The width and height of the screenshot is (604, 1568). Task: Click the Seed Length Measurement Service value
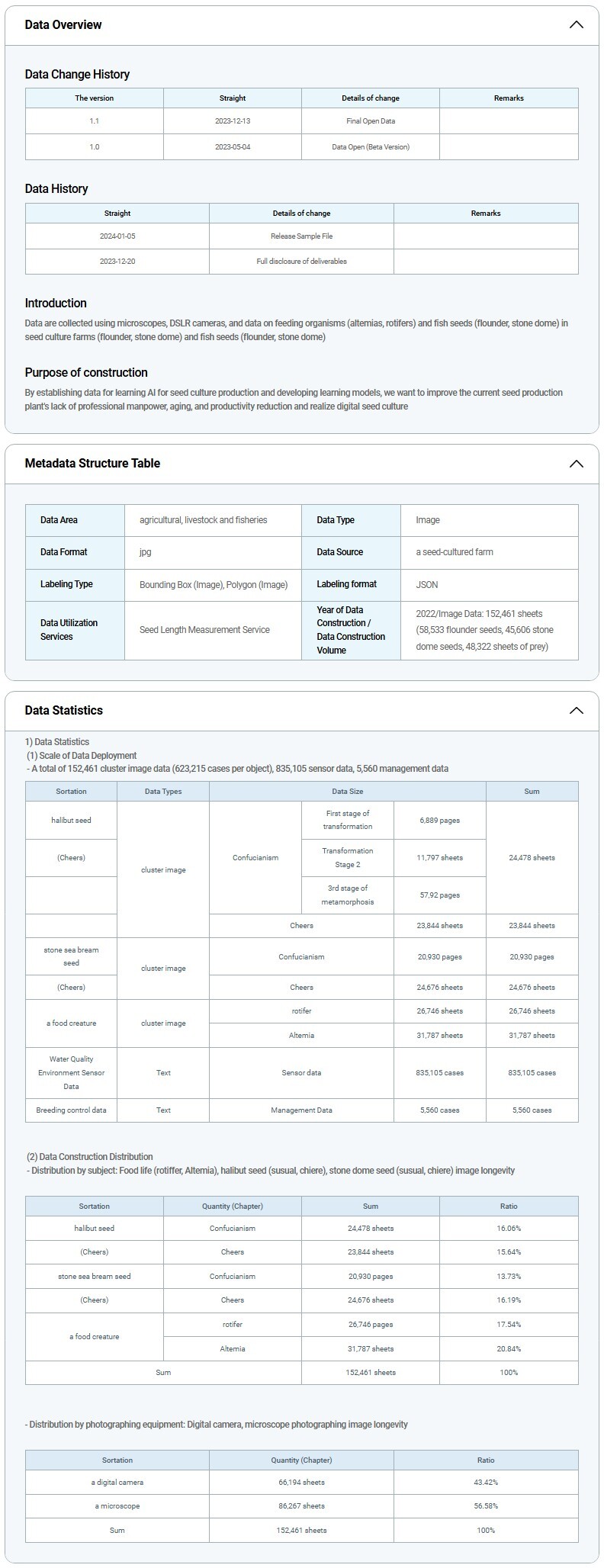click(x=204, y=630)
